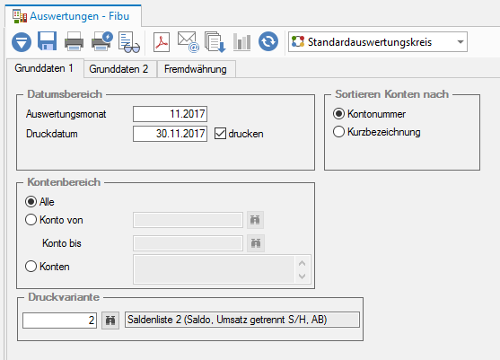Screen dimensions: 500x360
Task: Click the quick print icon with blue badge
Action: [102, 41]
